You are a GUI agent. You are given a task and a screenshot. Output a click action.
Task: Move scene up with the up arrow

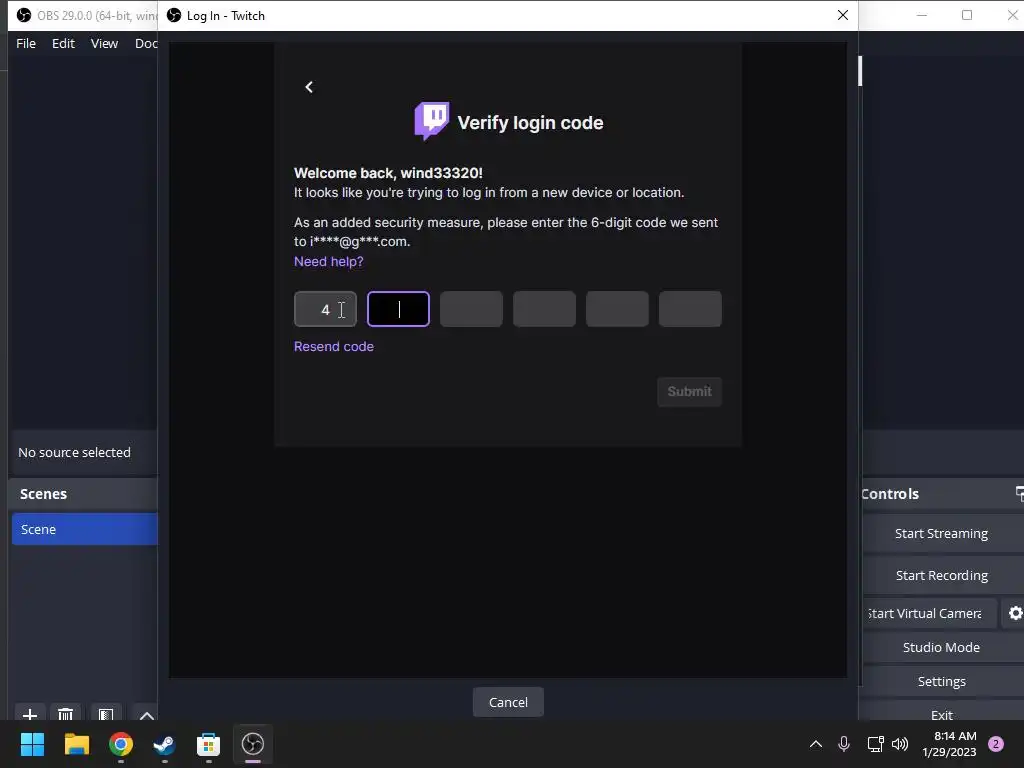(x=146, y=714)
